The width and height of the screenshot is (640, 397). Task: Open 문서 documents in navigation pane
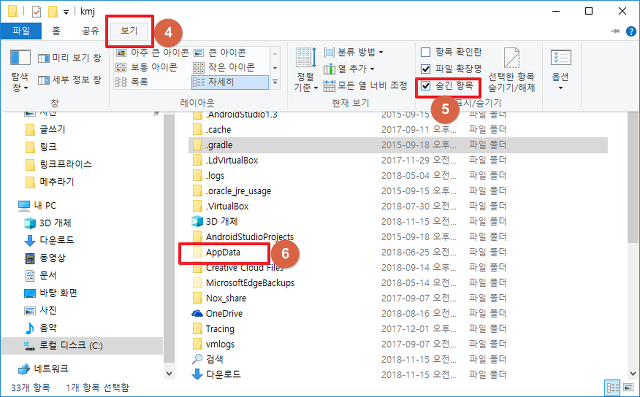tap(40, 275)
